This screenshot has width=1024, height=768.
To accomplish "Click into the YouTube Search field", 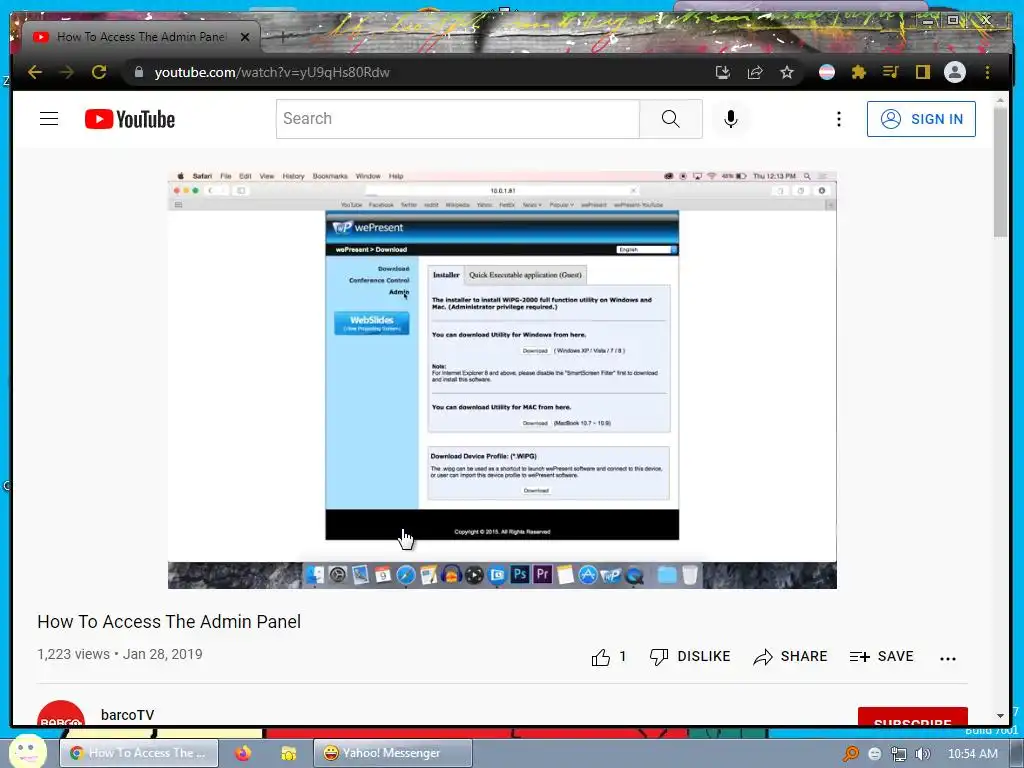I will [457, 119].
